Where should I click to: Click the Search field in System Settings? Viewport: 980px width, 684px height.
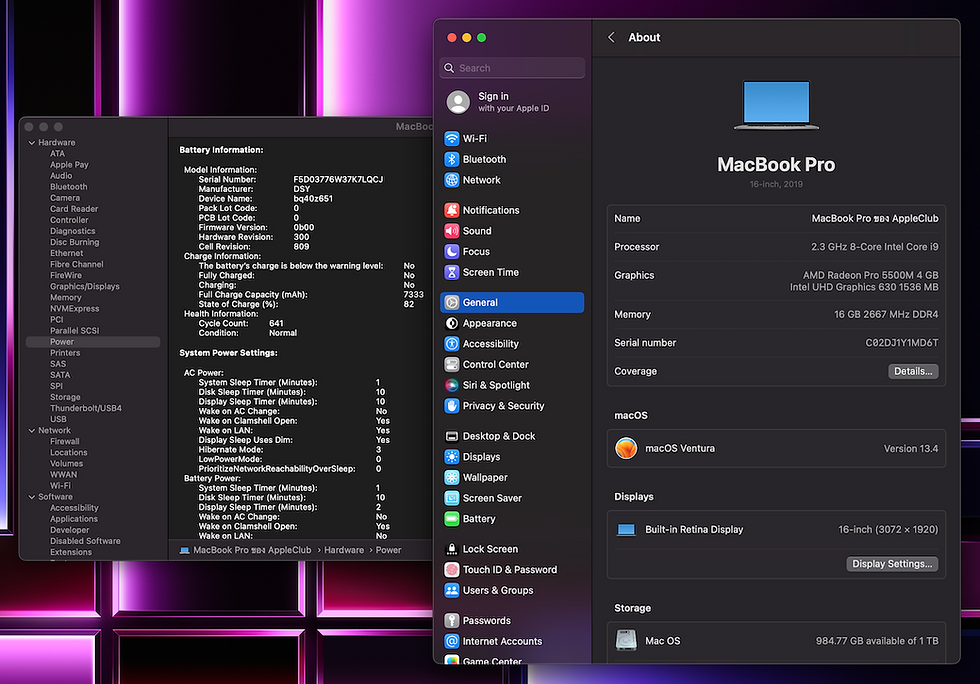512,68
